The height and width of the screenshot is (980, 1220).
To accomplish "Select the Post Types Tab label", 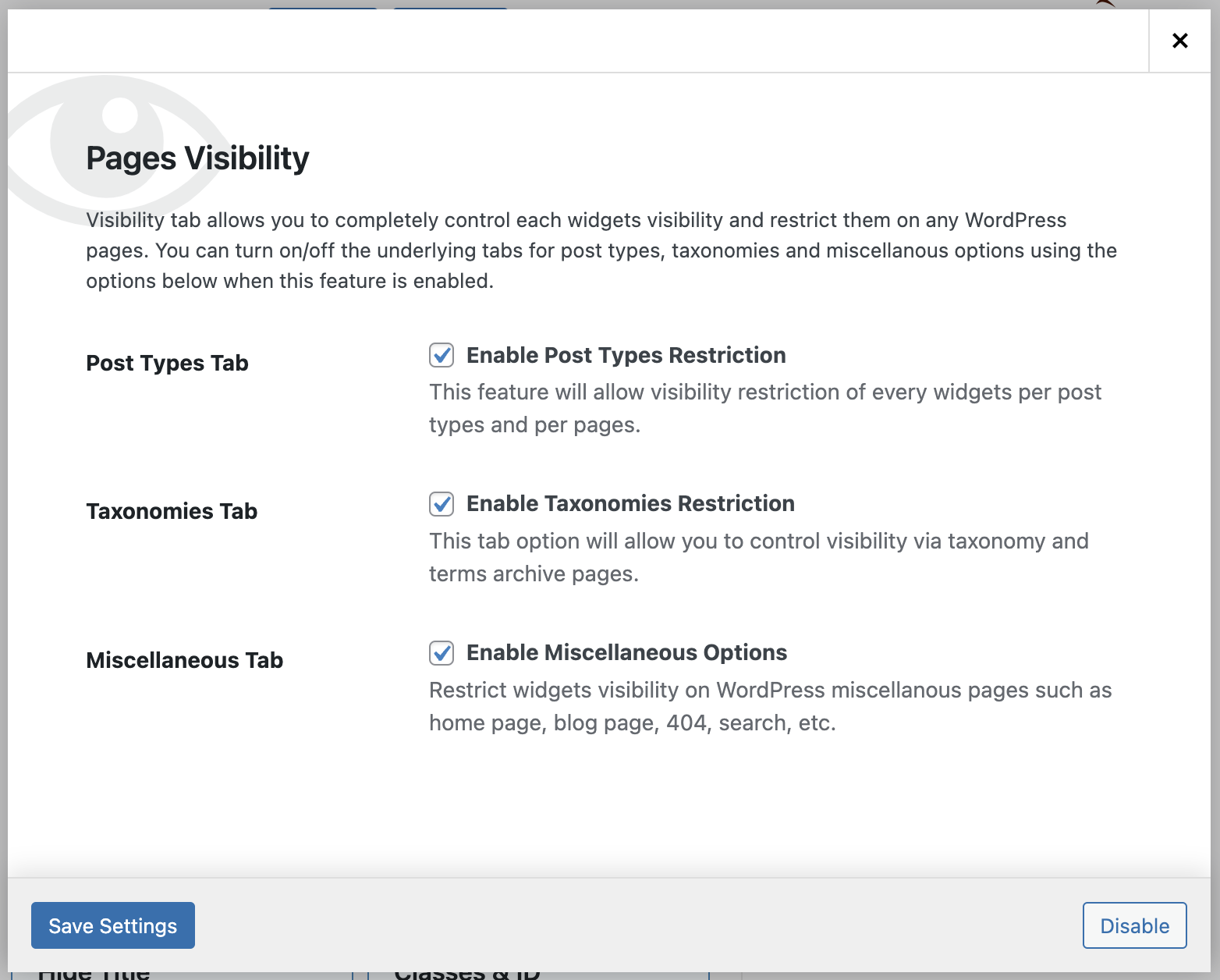I will point(167,363).
